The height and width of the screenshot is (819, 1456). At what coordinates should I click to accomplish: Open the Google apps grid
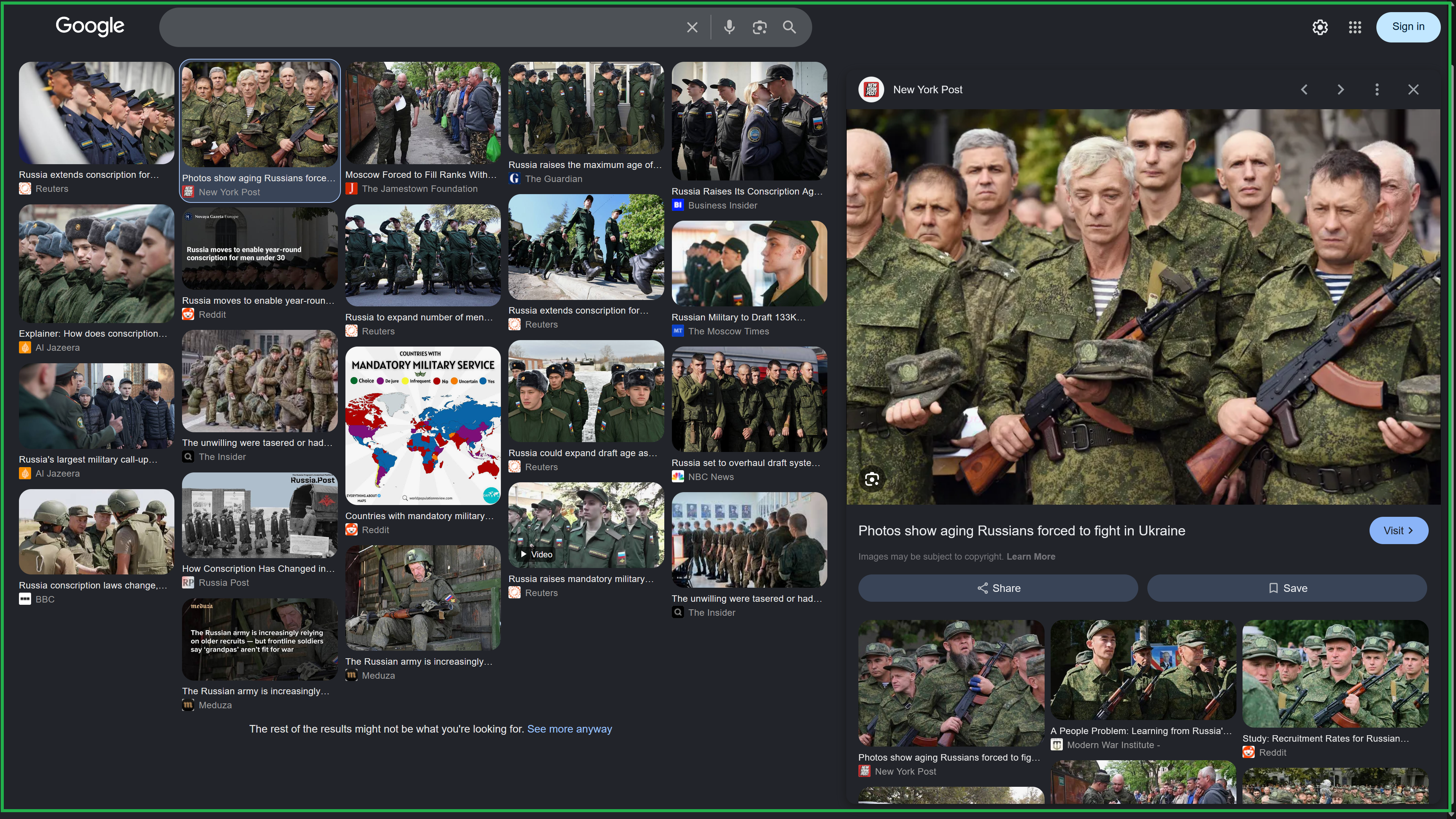1355,27
